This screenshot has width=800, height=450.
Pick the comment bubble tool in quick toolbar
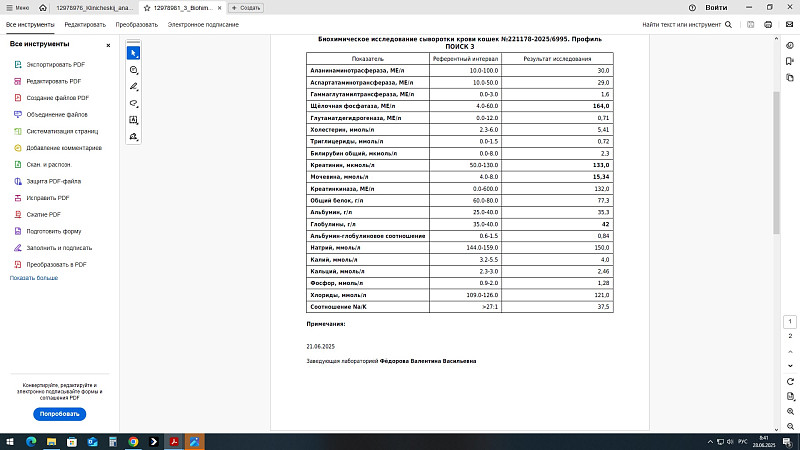pyautogui.click(x=133, y=70)
